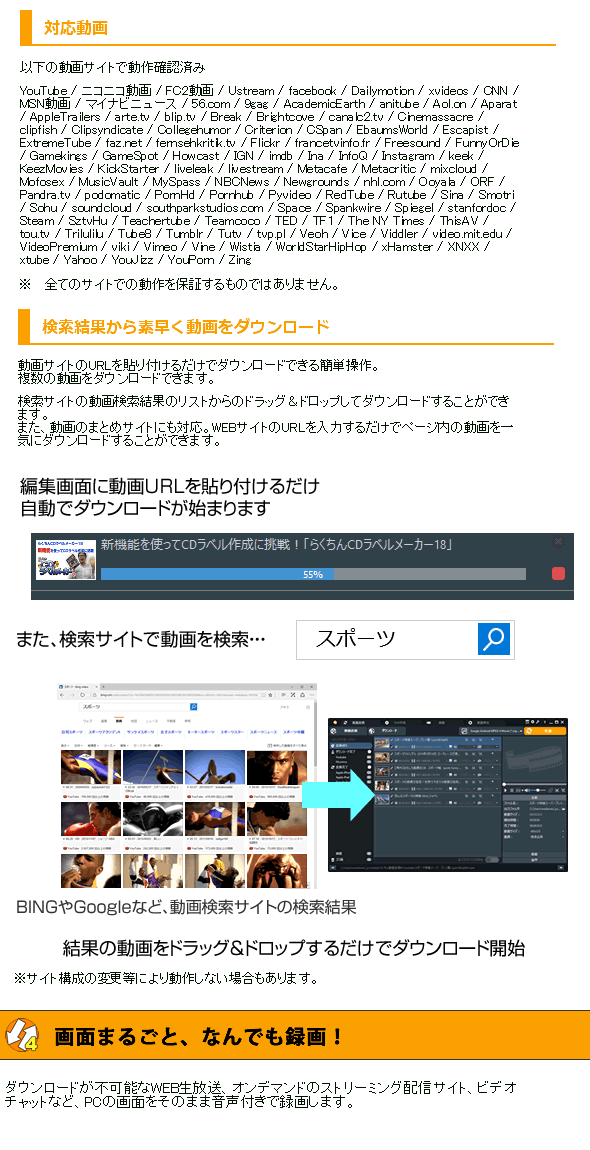Click the MSN動画 site name
The width and height of the screenshot is (590, 1150).
45,104
